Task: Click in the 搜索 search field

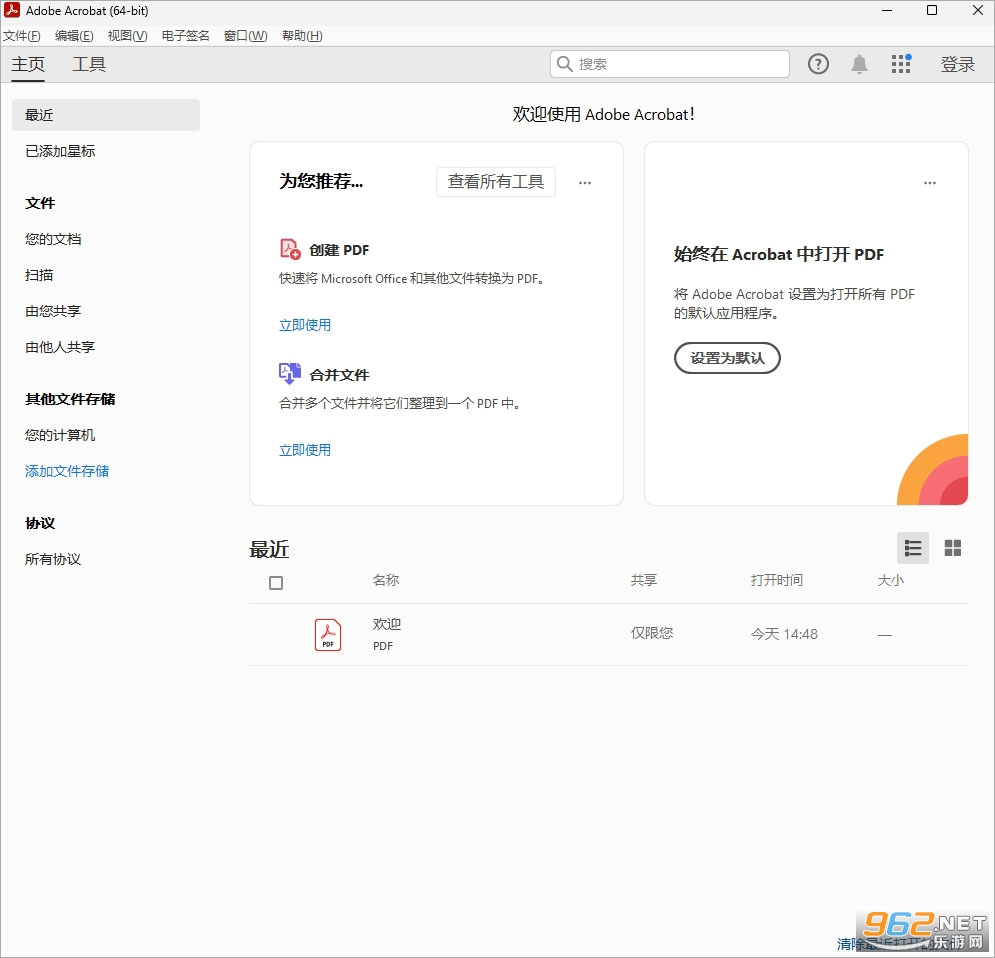Action: tap(670, 64)
